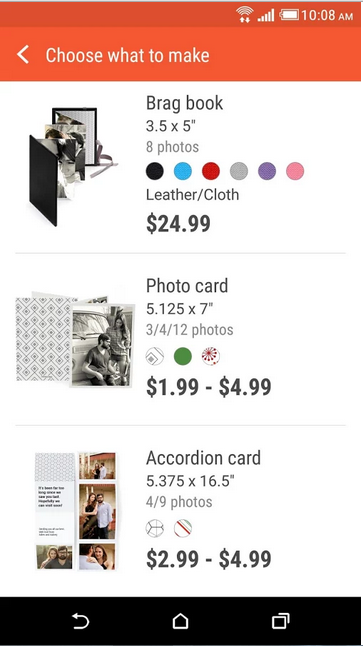Select the Accordion card title

[203, 458]
